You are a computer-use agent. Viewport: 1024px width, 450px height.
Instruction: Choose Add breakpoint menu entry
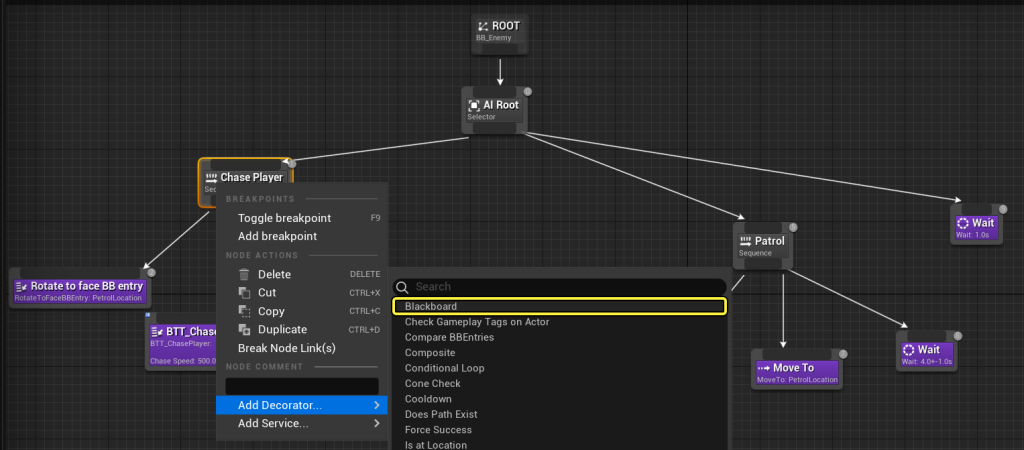(277, 237)
